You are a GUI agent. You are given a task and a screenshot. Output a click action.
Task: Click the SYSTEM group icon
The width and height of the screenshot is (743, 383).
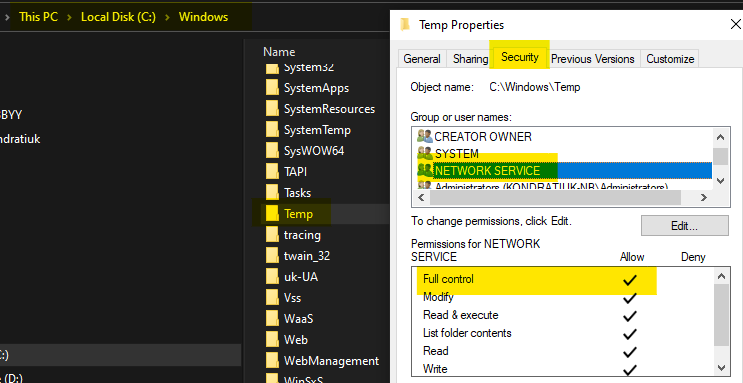tap(425, 154)
